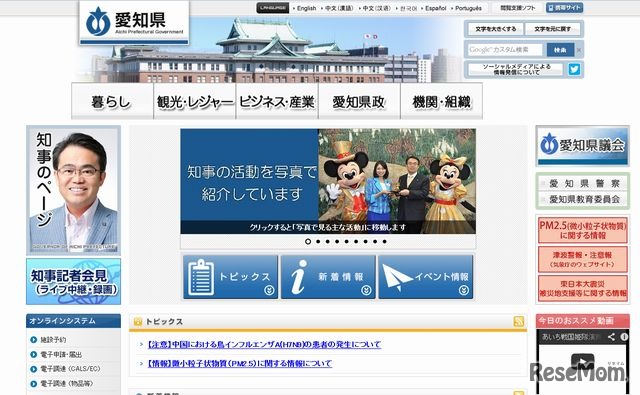The image size is (640, 395).
Task: Open the 観光・レジャー navigation tab
Action: pos(195,101)
